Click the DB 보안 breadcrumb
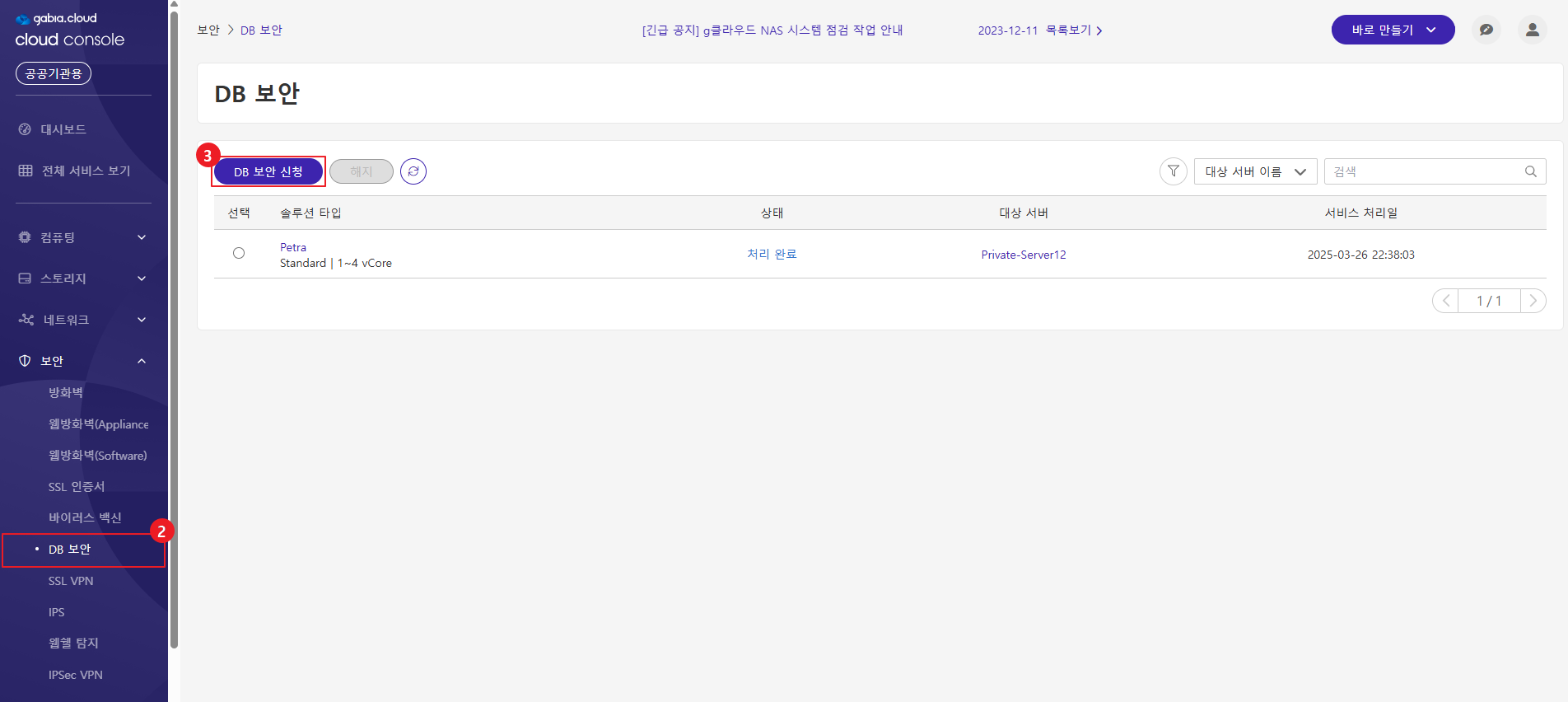Viewport: 1568px width, 702px height. 261,30
